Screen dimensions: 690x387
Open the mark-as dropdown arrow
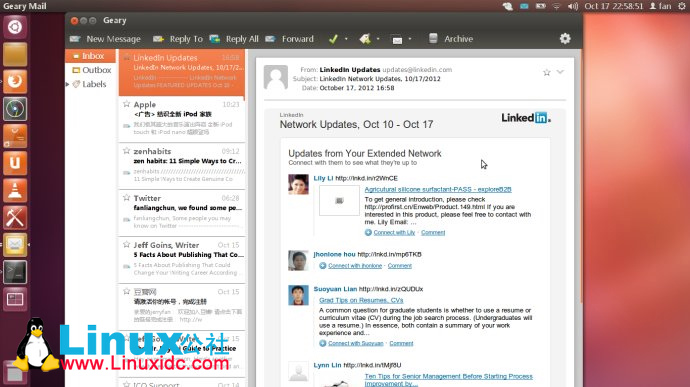coord(346,39)
